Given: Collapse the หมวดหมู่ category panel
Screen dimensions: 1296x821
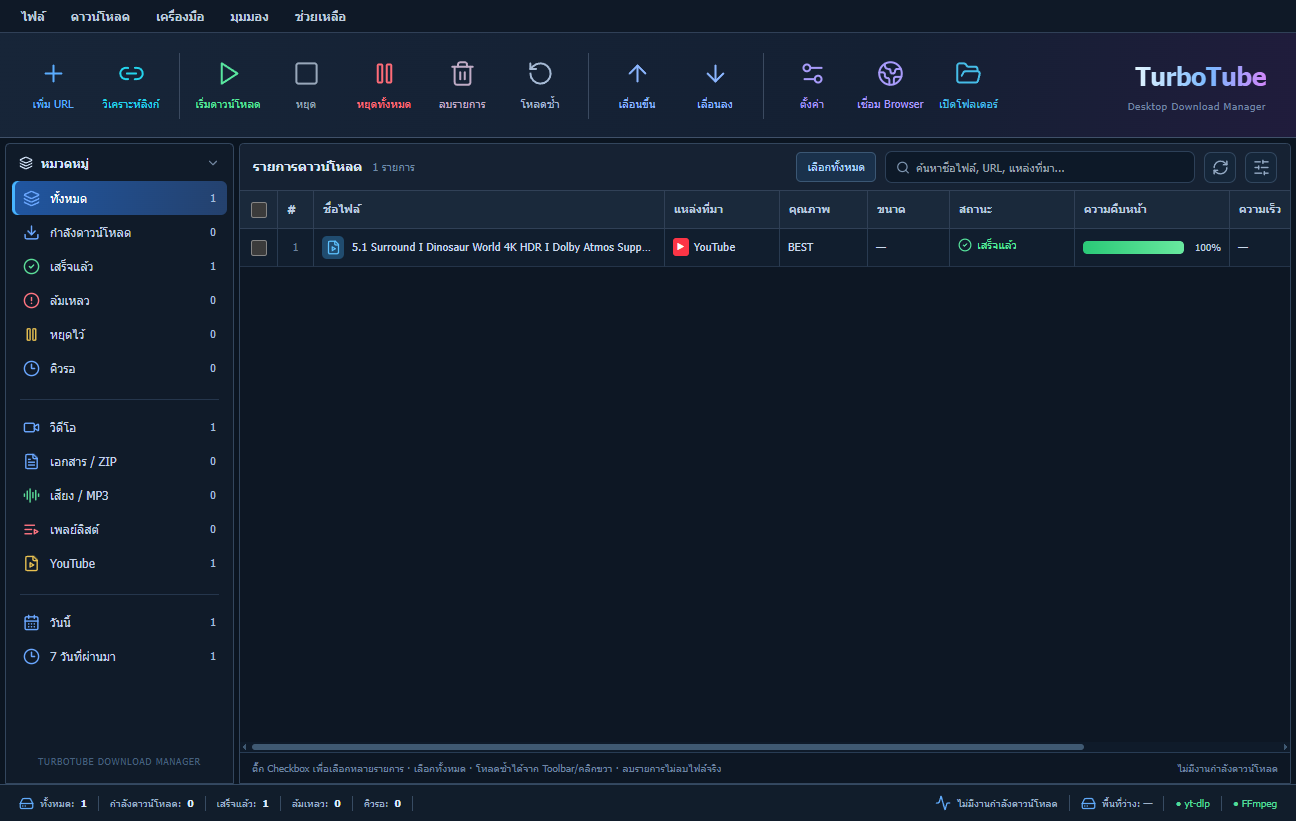Looking at the screenshot, I should 213,163.
